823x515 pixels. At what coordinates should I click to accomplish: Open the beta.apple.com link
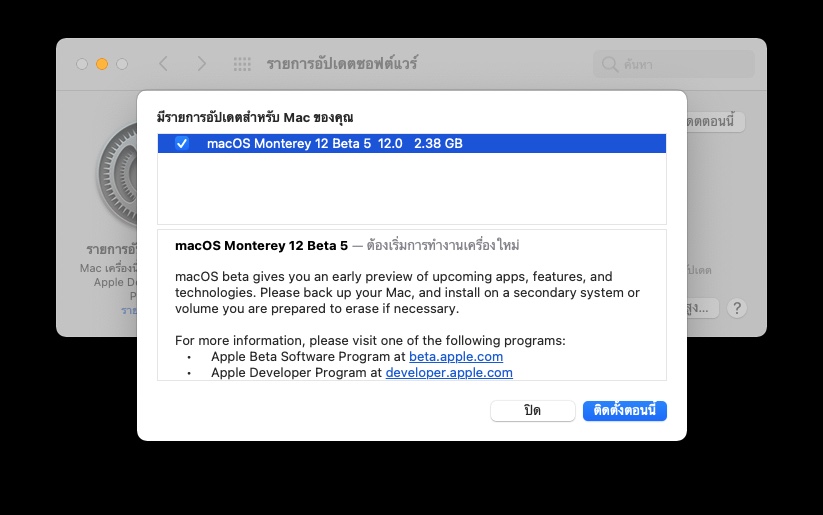point(455,356)
